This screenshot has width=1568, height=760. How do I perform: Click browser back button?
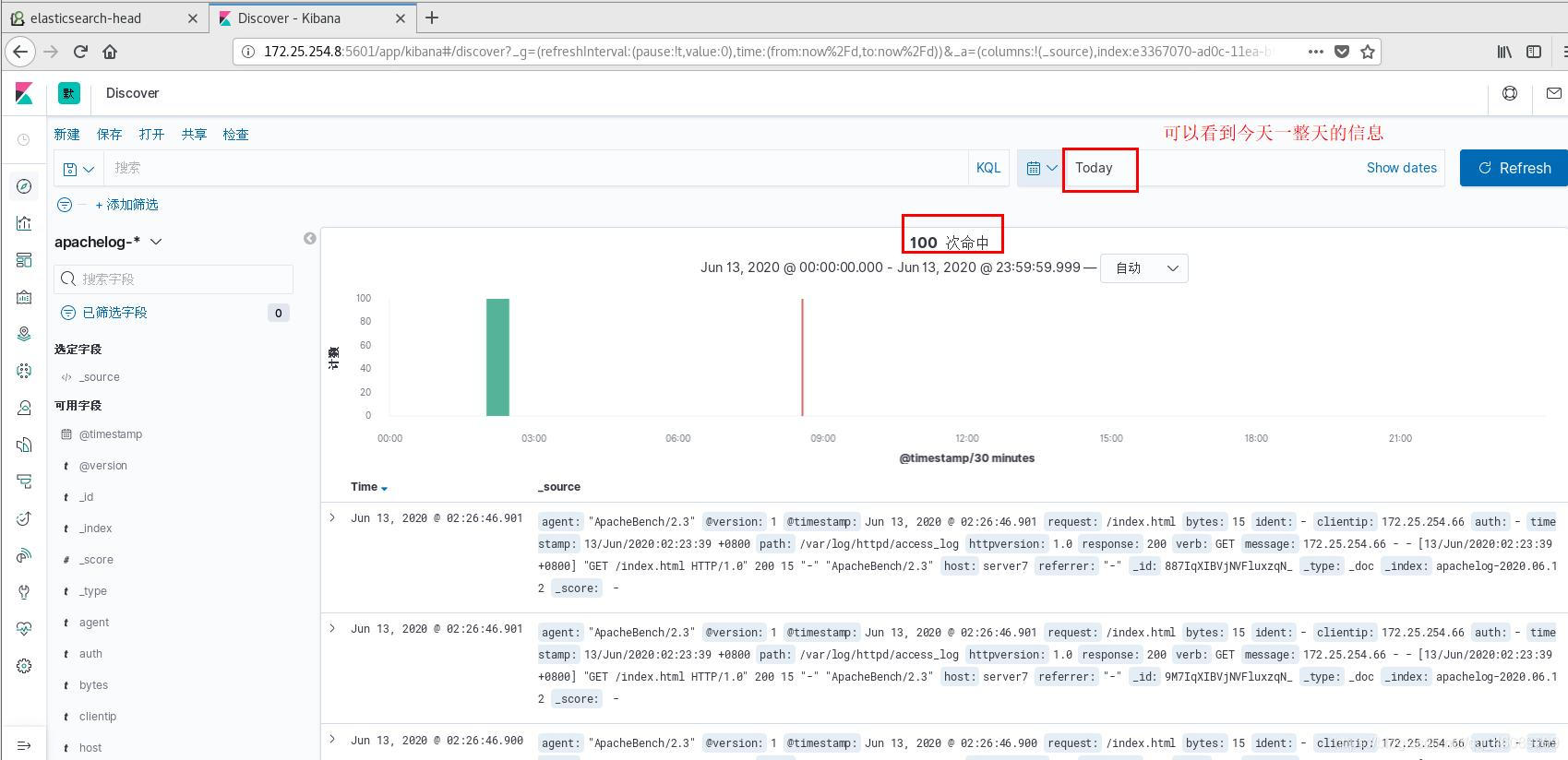coord(20,52)
